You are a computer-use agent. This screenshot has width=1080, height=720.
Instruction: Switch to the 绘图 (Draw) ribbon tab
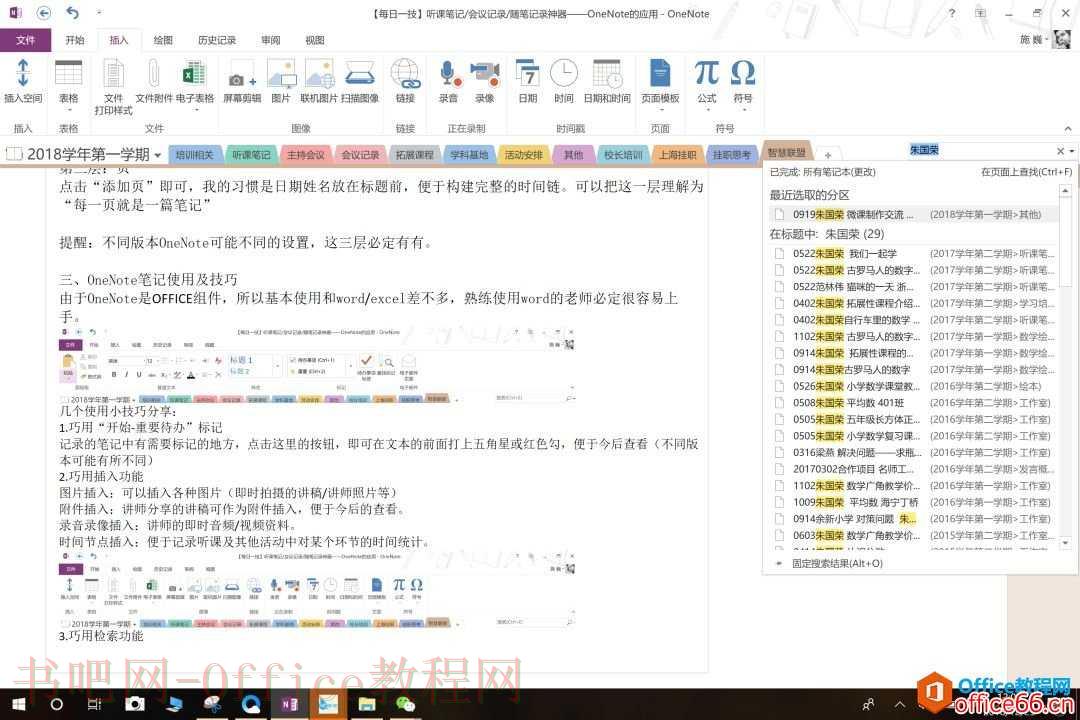coord(163,40)
